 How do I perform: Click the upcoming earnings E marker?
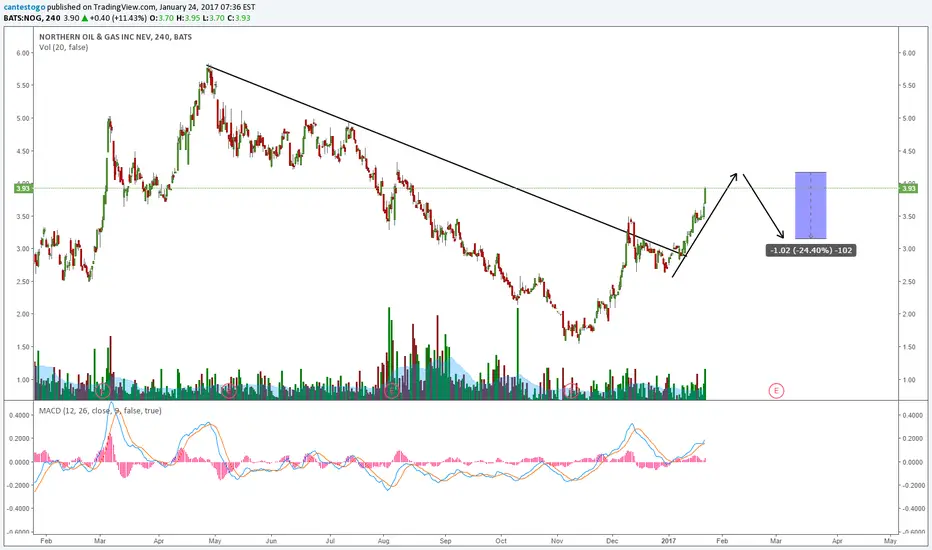tap(776, 391)
